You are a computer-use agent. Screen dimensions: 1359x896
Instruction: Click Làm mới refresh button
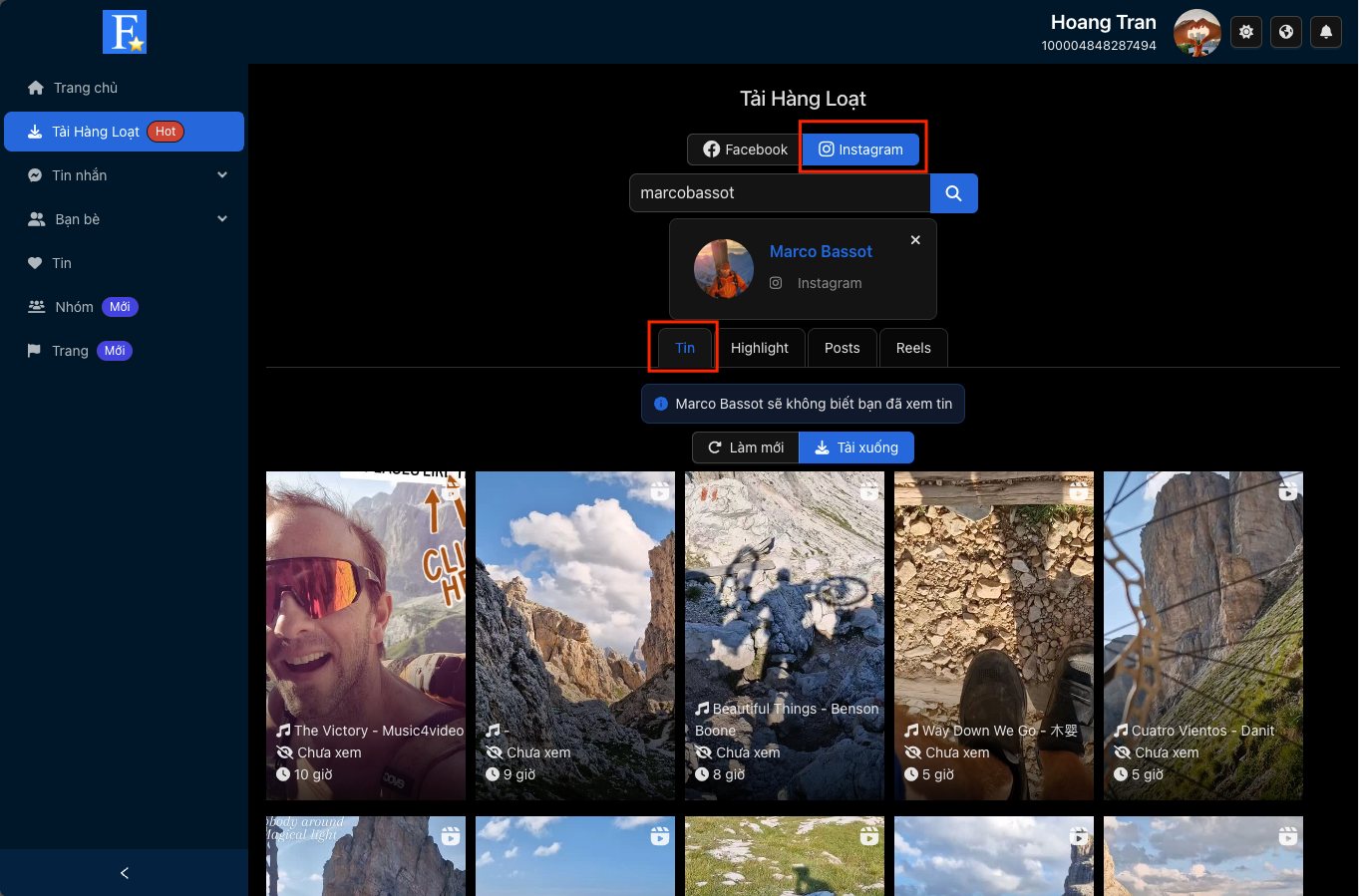[746, 448]
